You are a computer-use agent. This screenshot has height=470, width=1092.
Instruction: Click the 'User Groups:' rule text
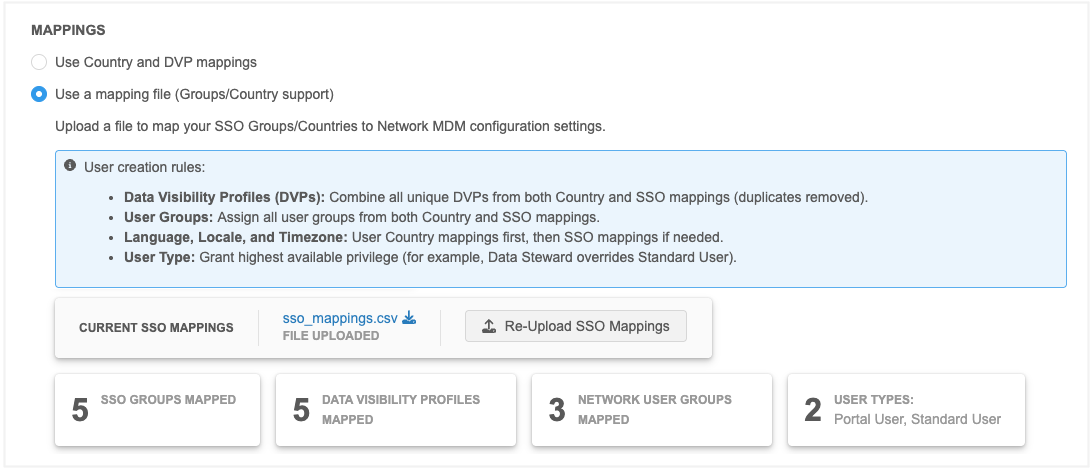pos(169,217)
